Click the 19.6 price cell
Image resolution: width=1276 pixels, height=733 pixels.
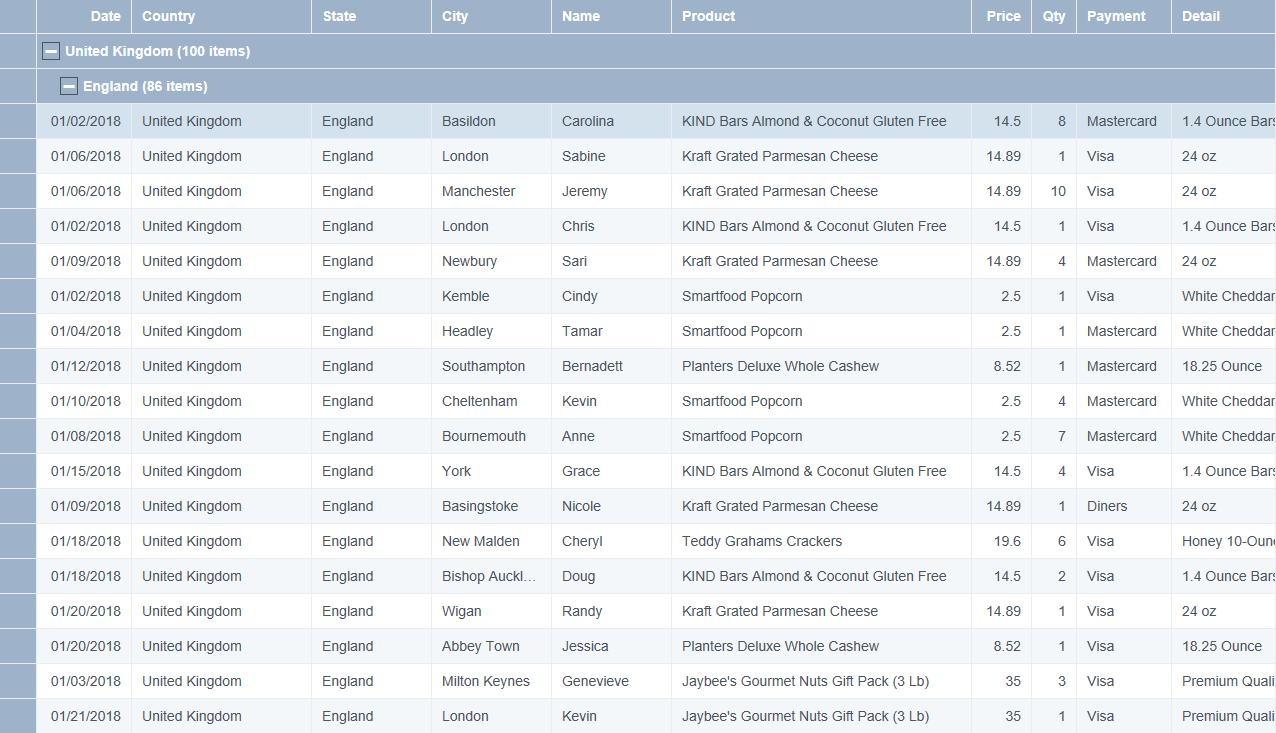1001,541
